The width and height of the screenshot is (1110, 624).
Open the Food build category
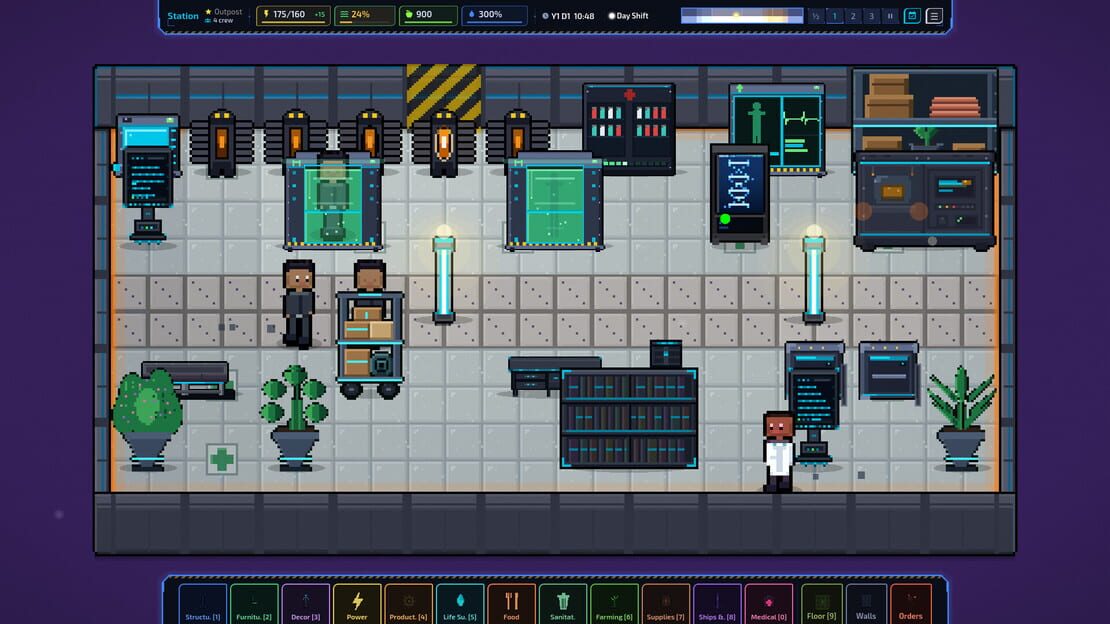[x=511, y=604]
